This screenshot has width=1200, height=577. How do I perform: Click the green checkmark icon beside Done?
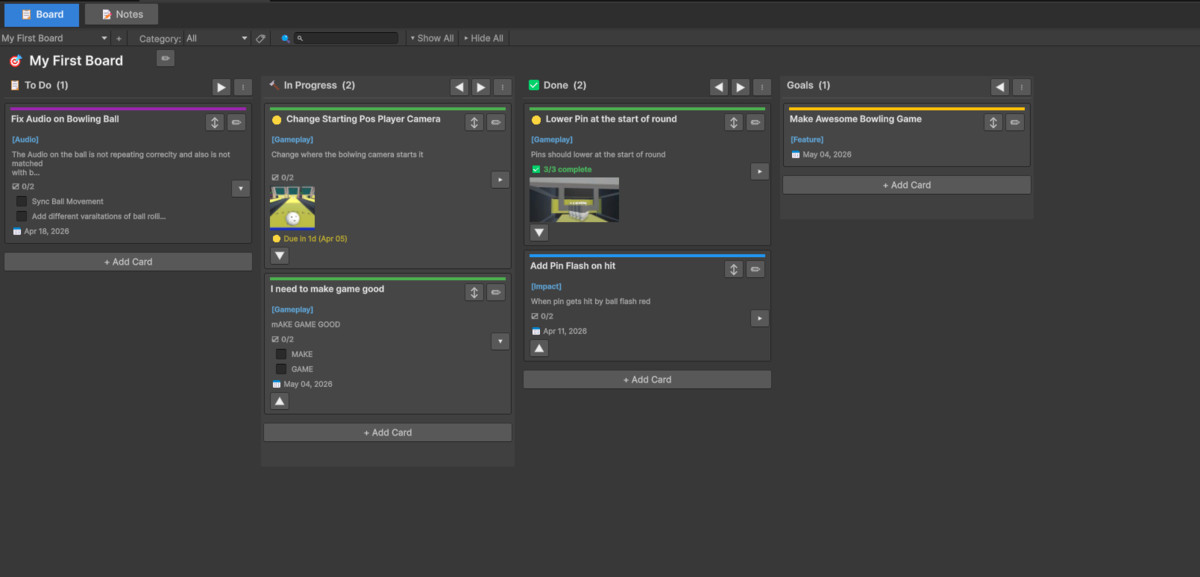tap(534, 85)
